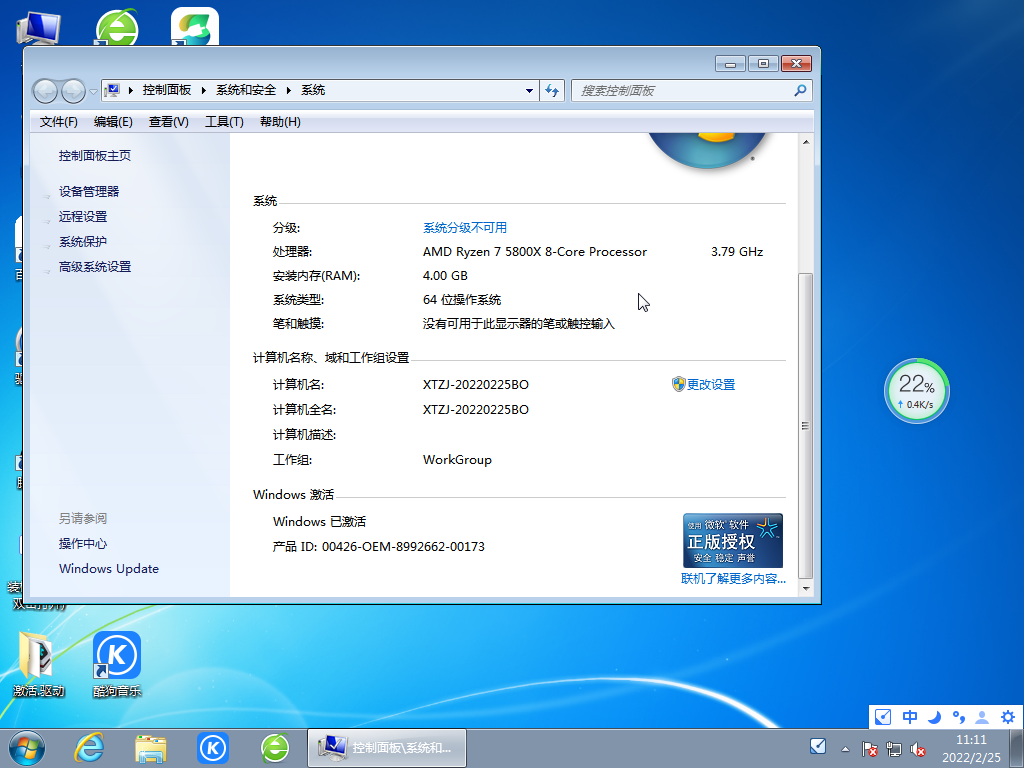Click the refresh button beside the address bar
The width and height of the screenshot is (1024, 768).
[x=552, y=90]
